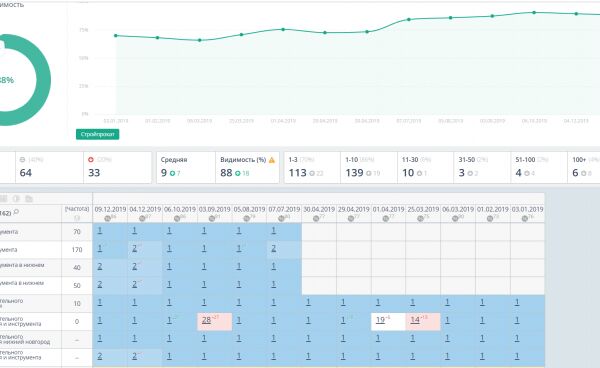This screenshot has height=368, width=600.
Task: Click the 09.12.2019 date column header
Action: tap(110, 210)
